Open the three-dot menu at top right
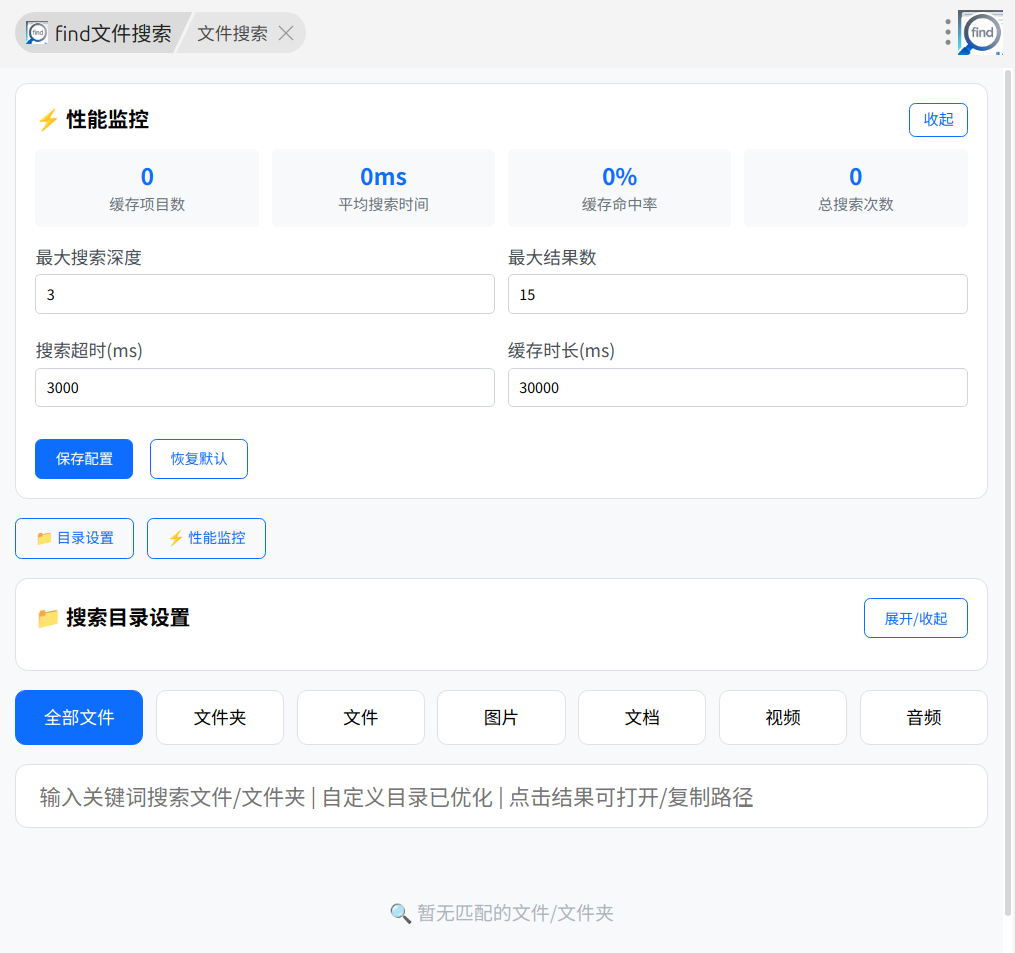The width and height of the screenshot is (1015, 953). coord(947,32)
